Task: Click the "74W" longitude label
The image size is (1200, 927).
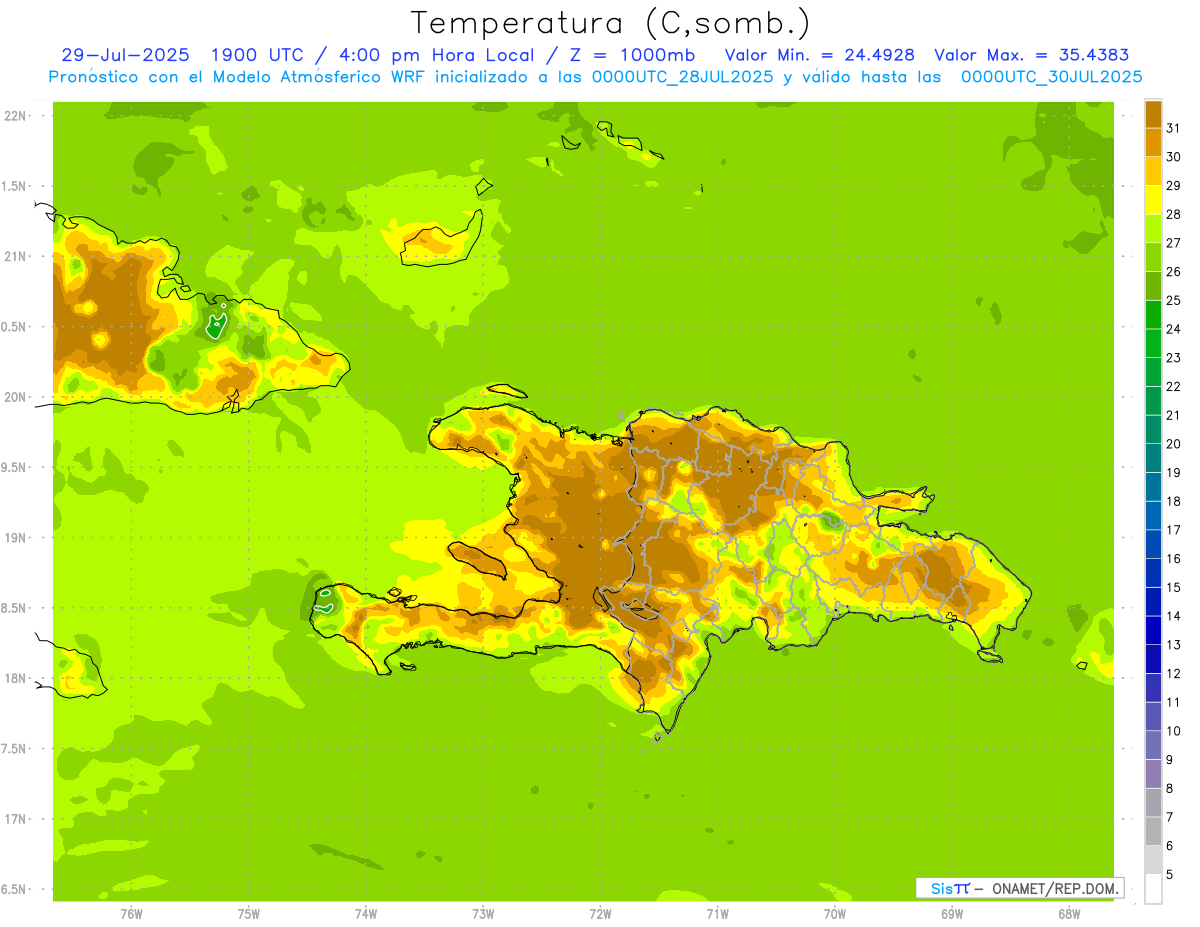Action: (366, 913)
